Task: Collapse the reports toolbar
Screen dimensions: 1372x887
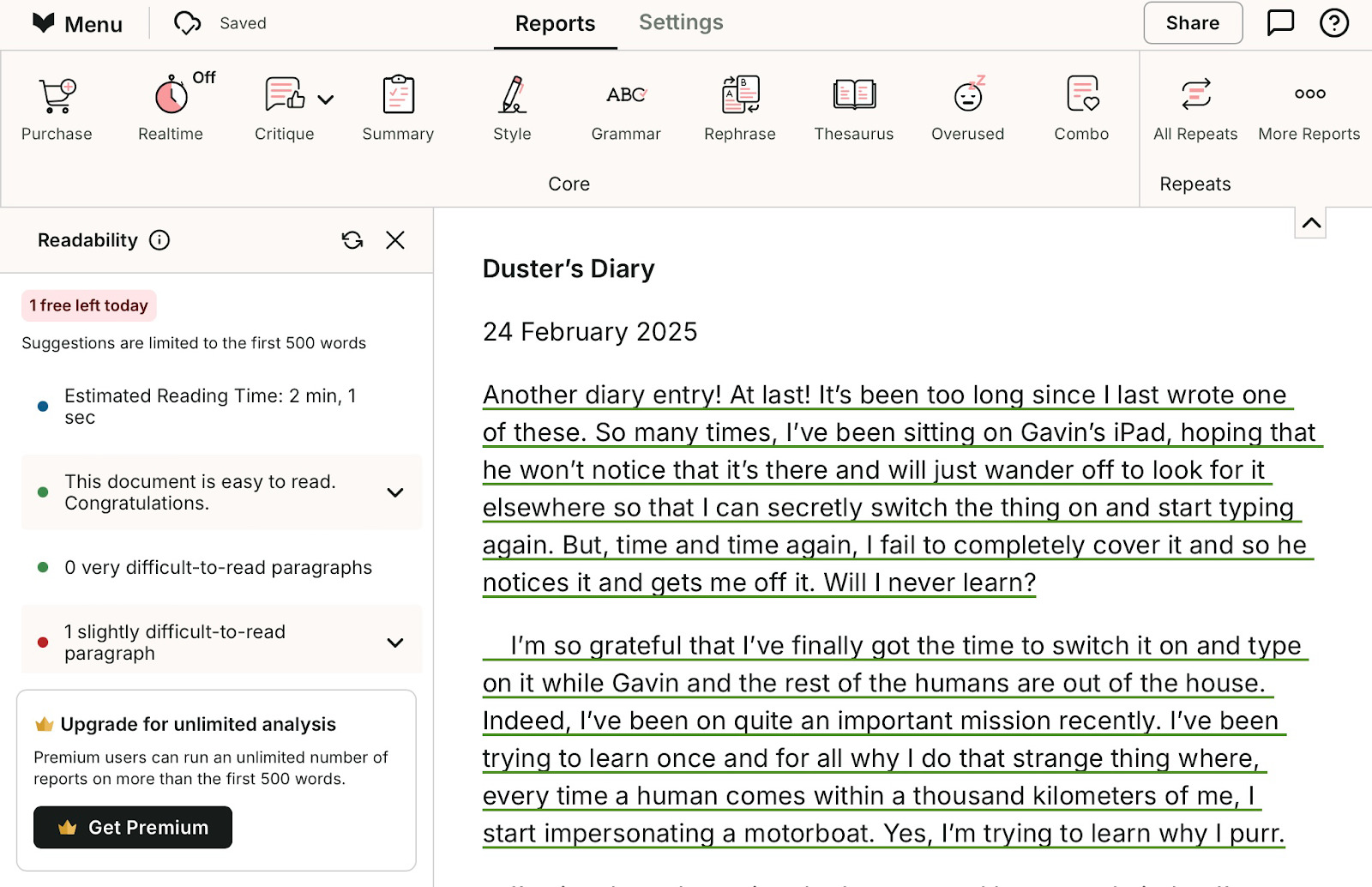Action: pos(1310,221)
